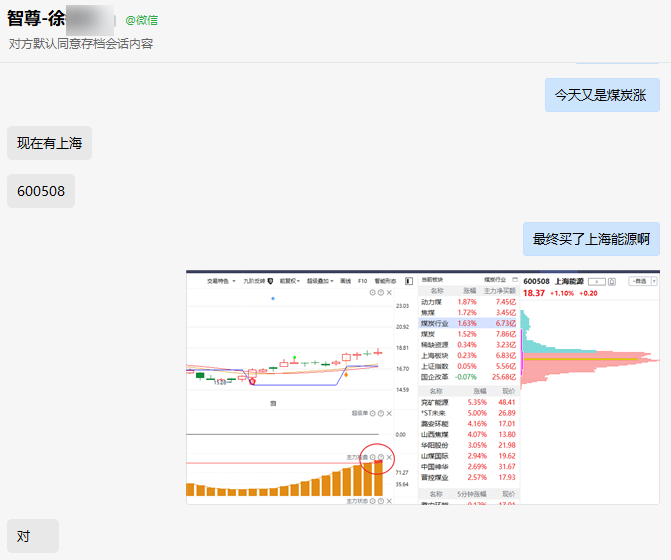Select the 煤炭 1.52% sector row

tap(469, 334)
